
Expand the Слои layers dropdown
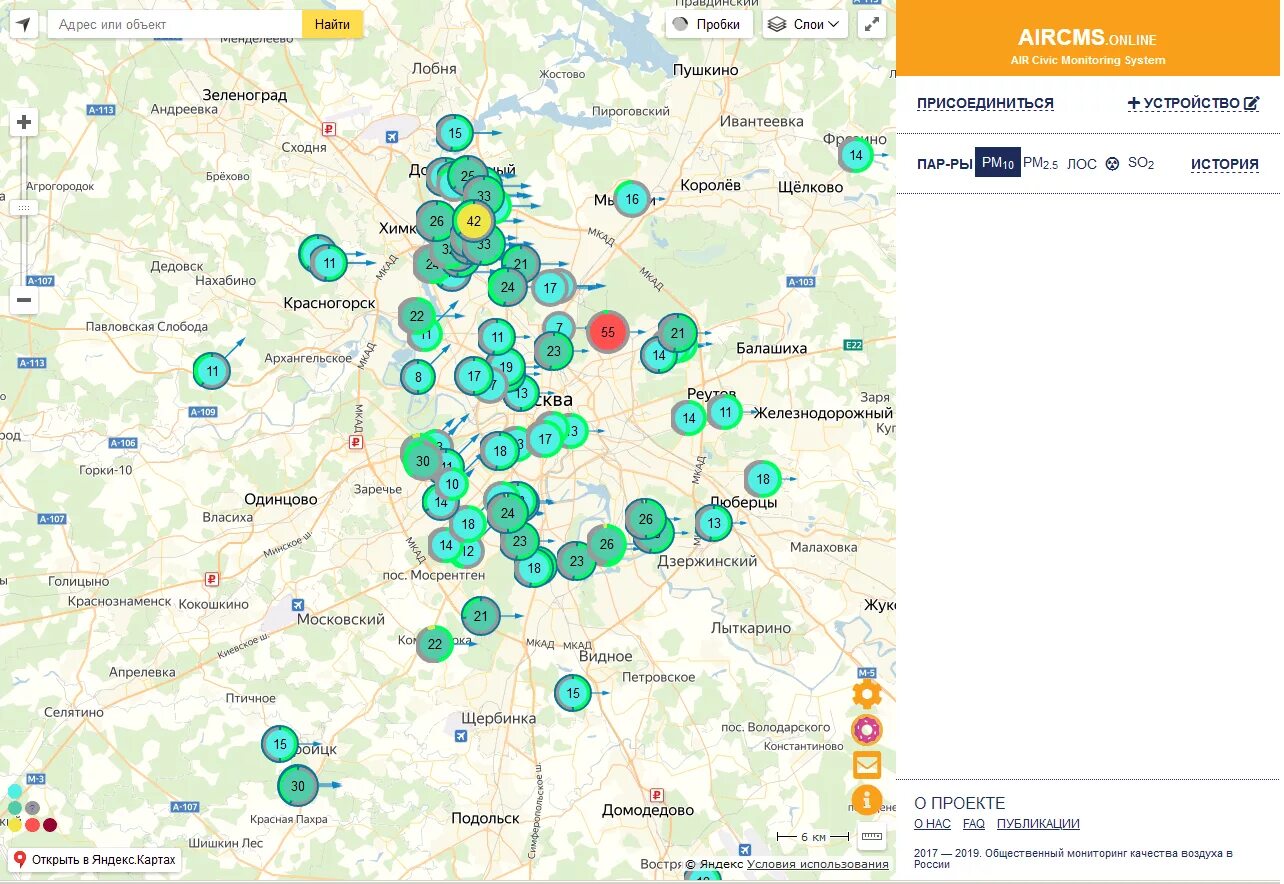(806, 25)
